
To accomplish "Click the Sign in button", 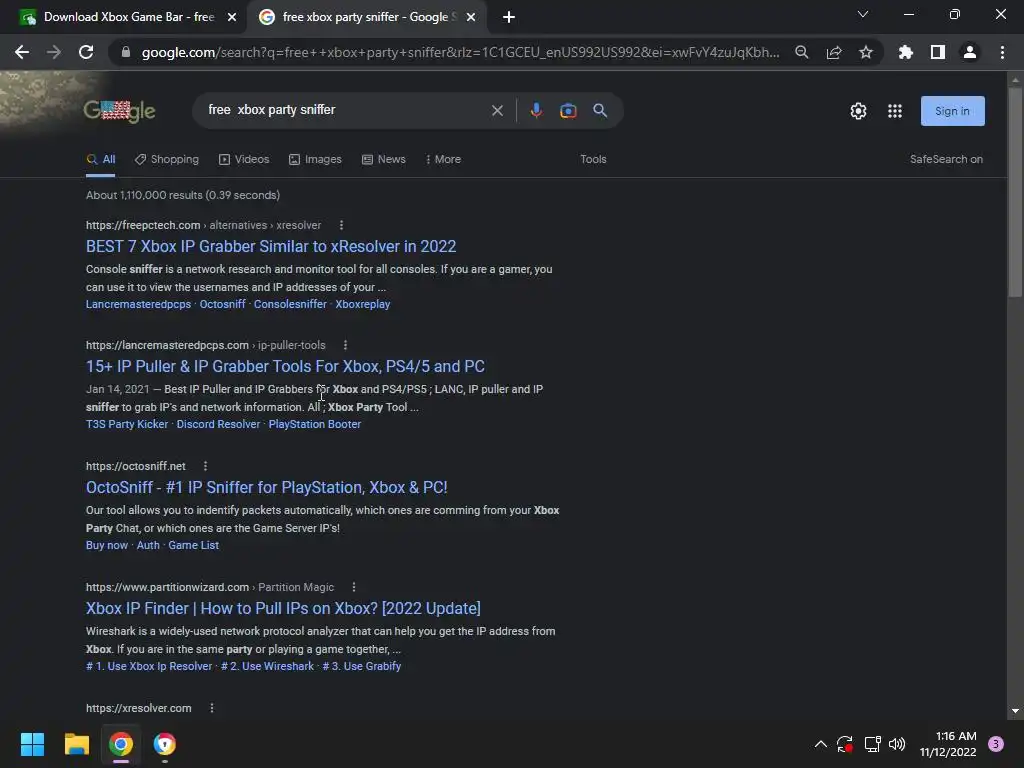I will tap(952, 111).
